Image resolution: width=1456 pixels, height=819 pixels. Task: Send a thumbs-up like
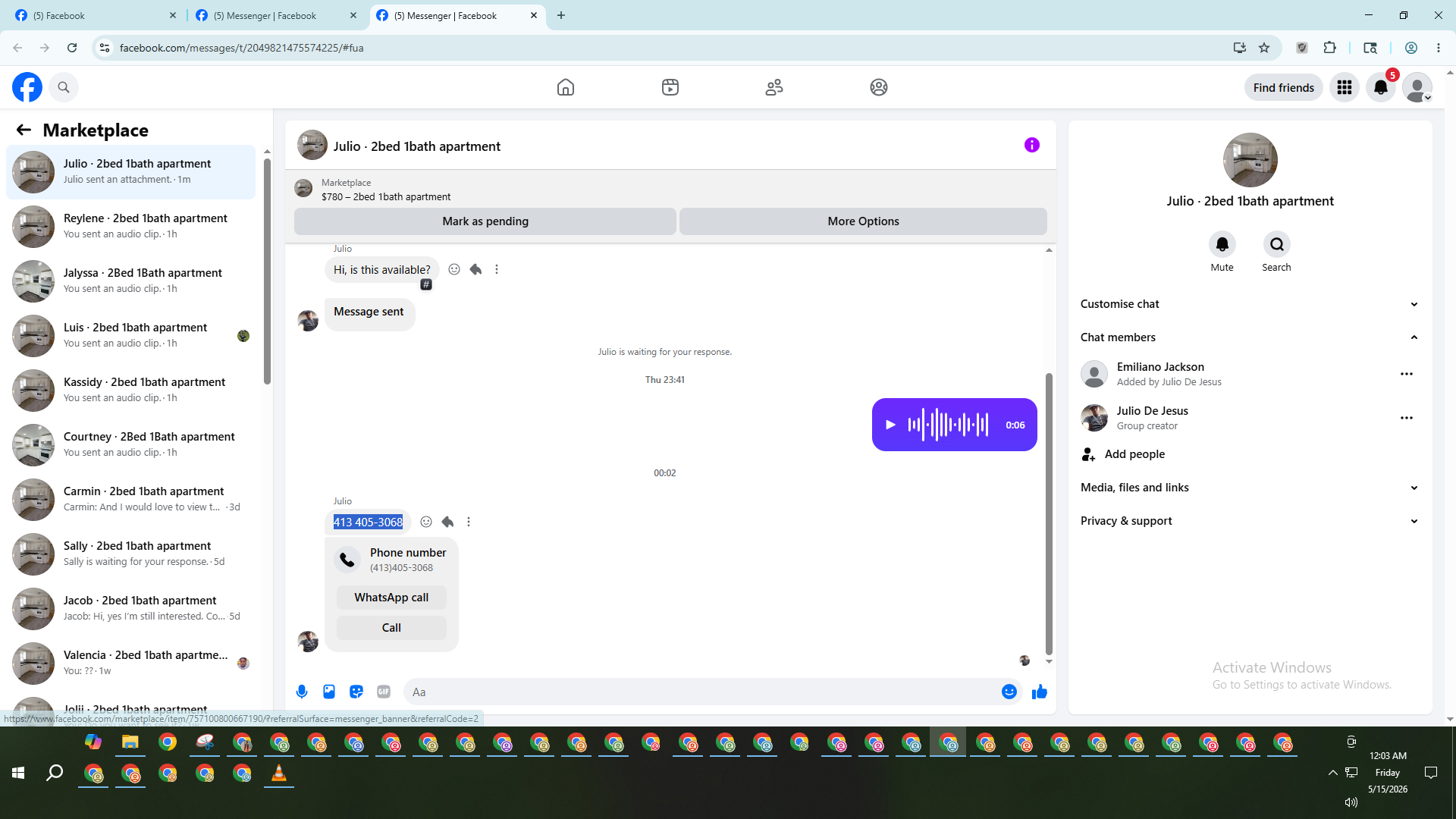tap(1040, 692)
